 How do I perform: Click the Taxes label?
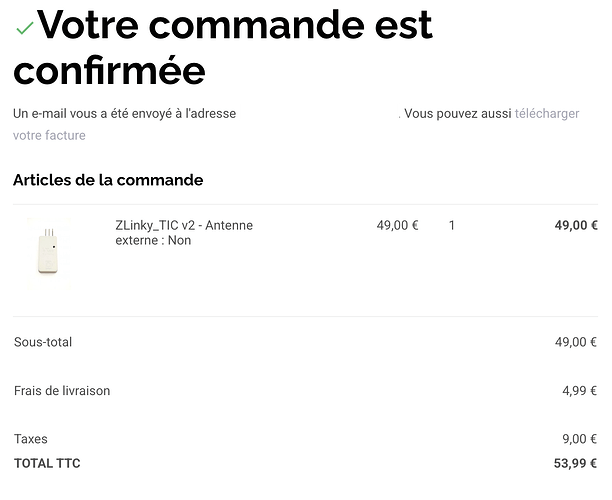point(31,439)
